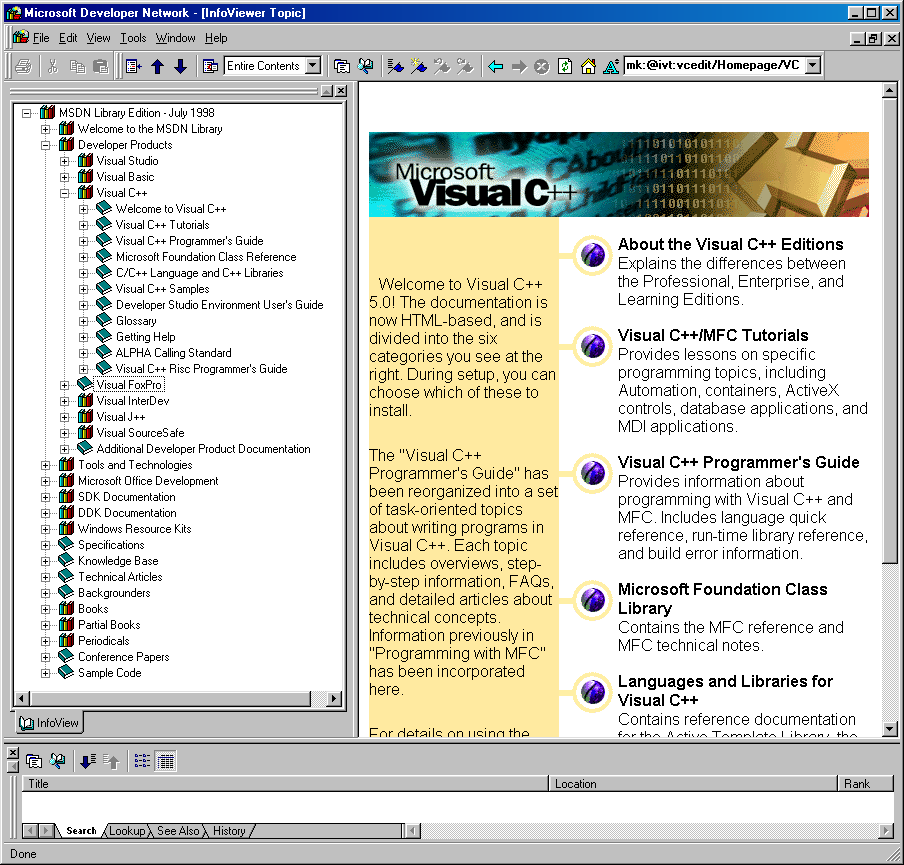Click the sphere icon beside Microsoft Foundation Class Library
The image size is (904, 865).
593,599
